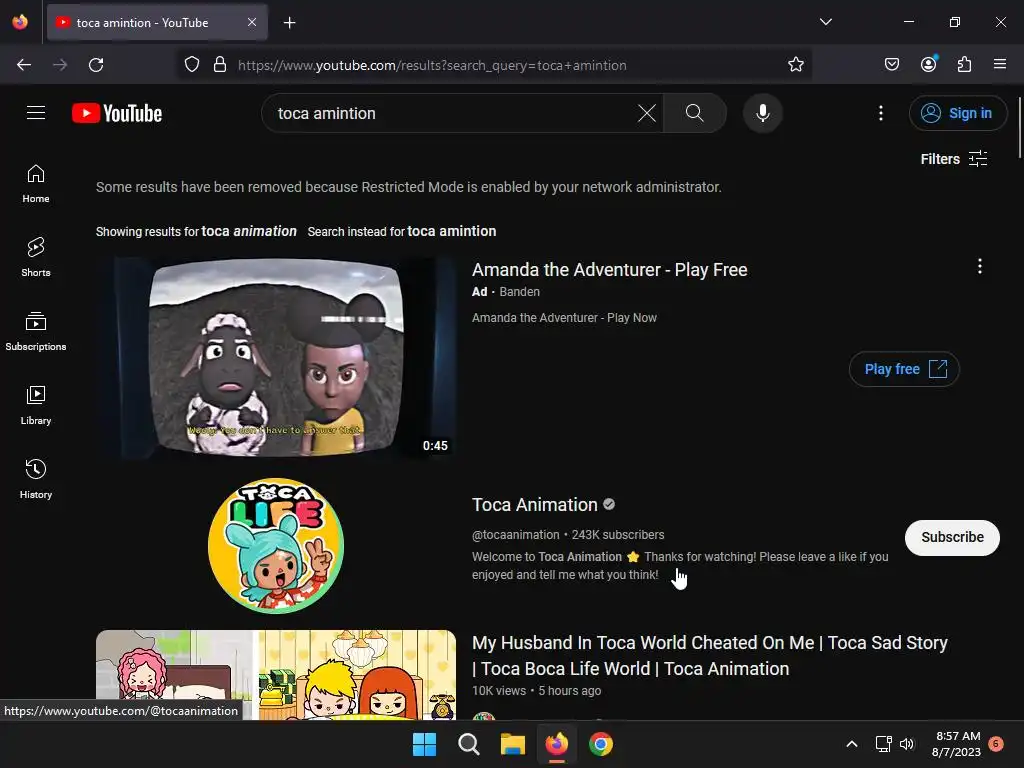Go forward in Firefox

(60, 65)
